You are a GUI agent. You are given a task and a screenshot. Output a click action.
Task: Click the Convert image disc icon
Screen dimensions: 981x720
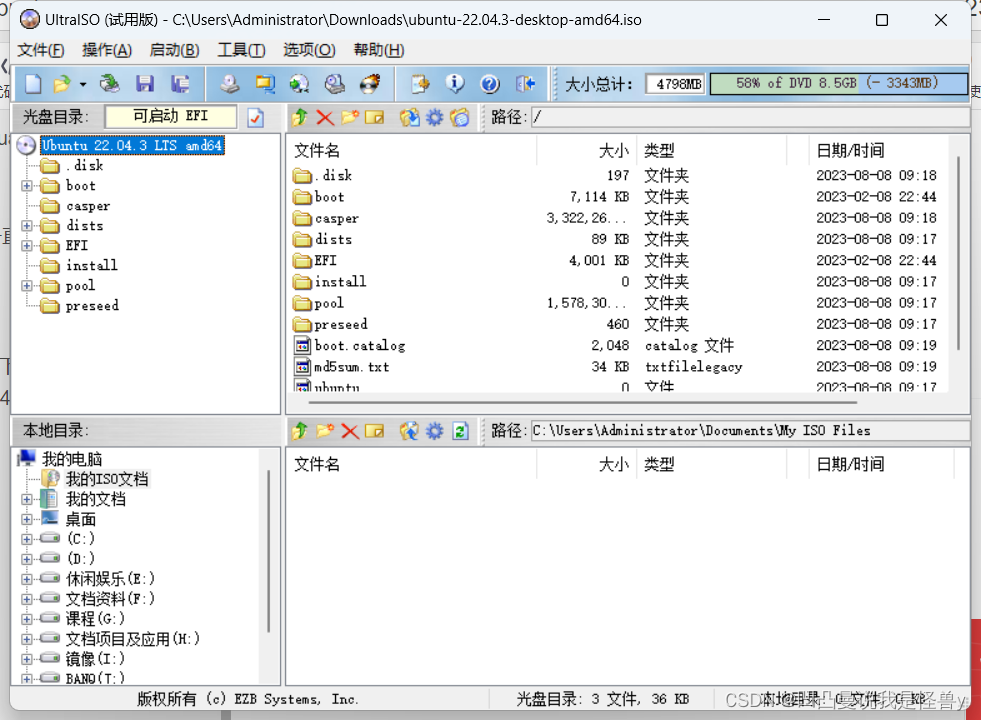pos(299,84)
